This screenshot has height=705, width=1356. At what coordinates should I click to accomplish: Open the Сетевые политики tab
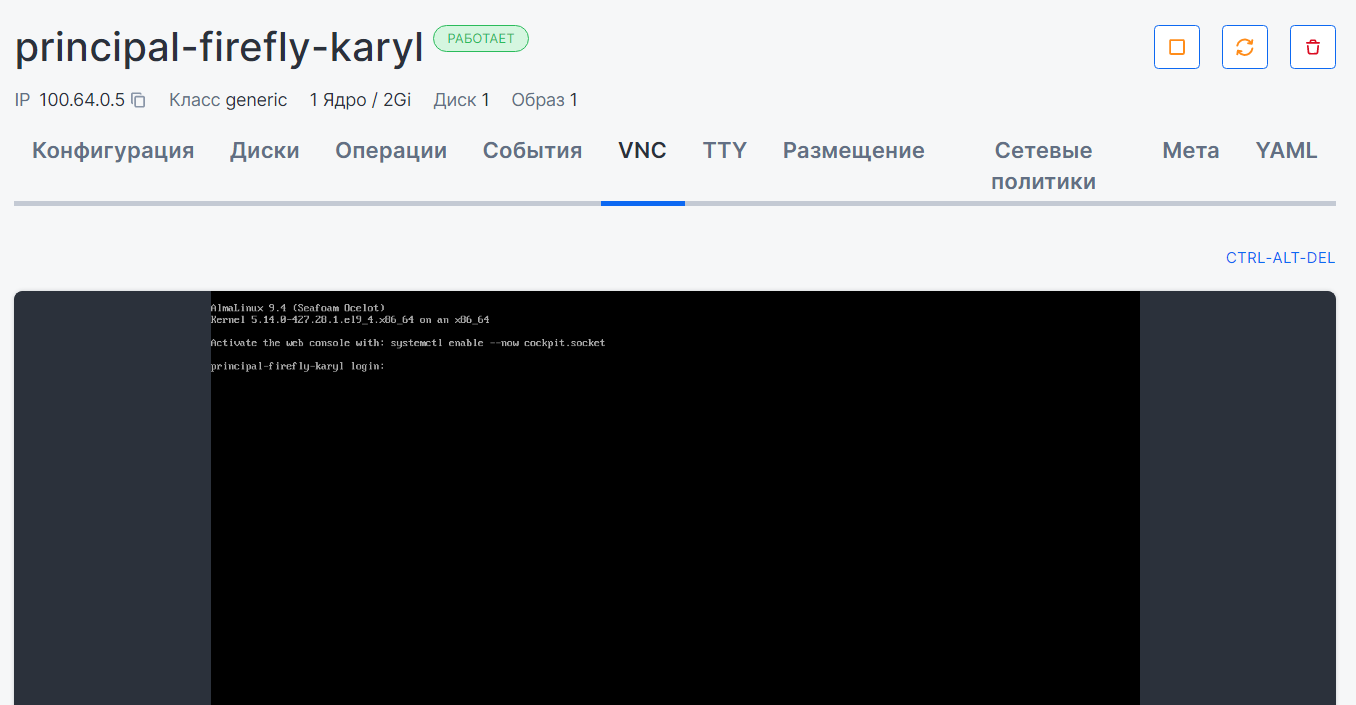coord(1043,166)
